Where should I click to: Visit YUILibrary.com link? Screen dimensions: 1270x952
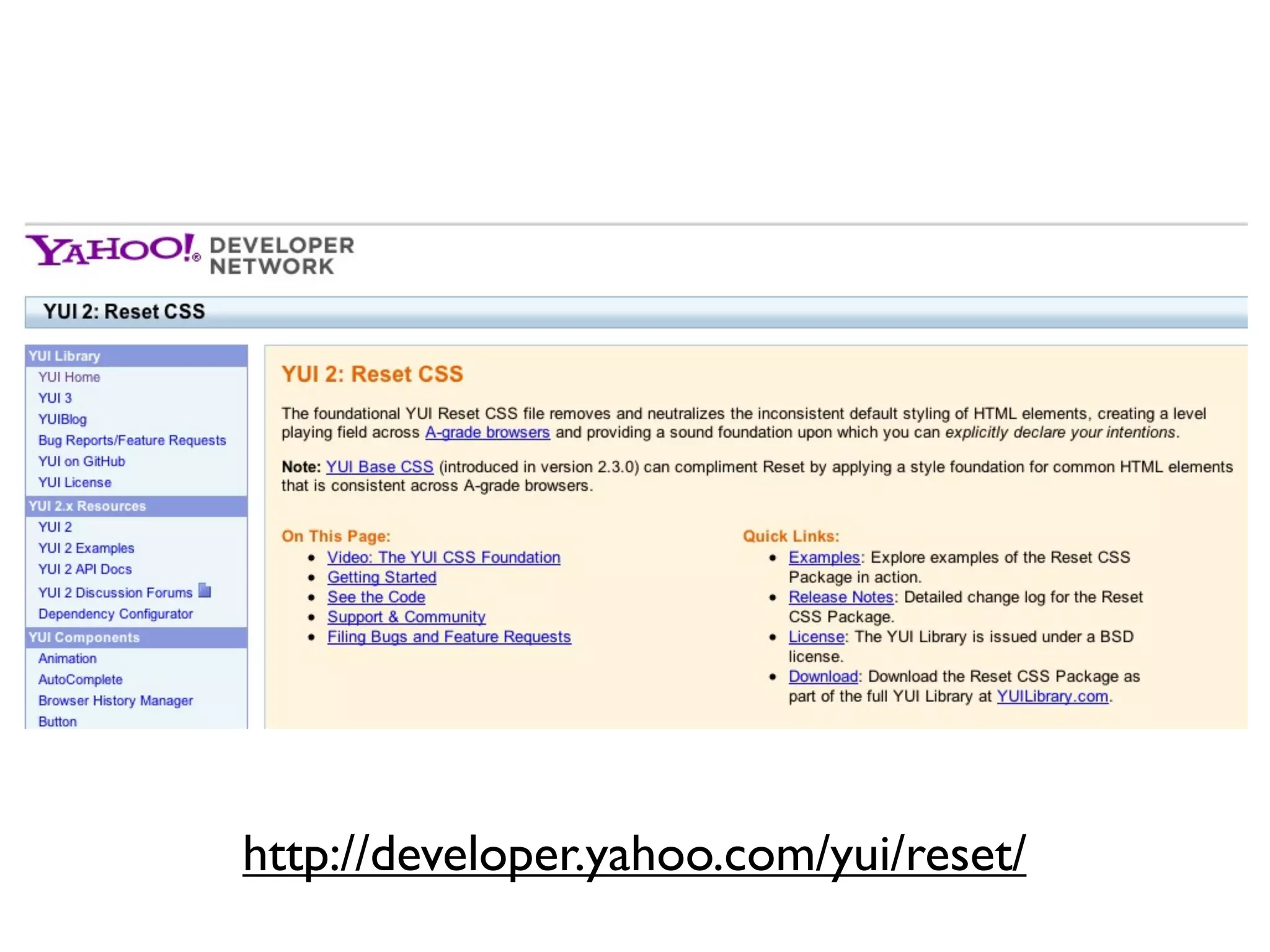click(1052, 696)
